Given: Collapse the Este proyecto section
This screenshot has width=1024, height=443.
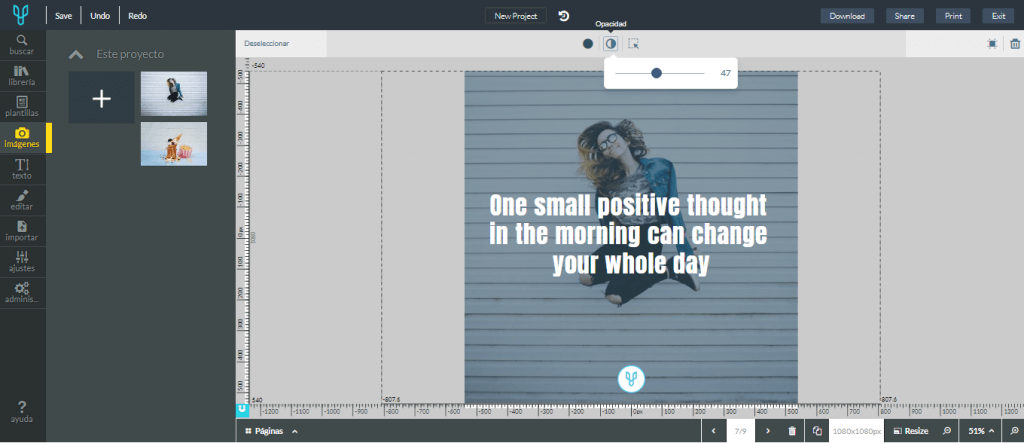Looking at the screenshot, I should pyautogui.click(x=76, y=55).
